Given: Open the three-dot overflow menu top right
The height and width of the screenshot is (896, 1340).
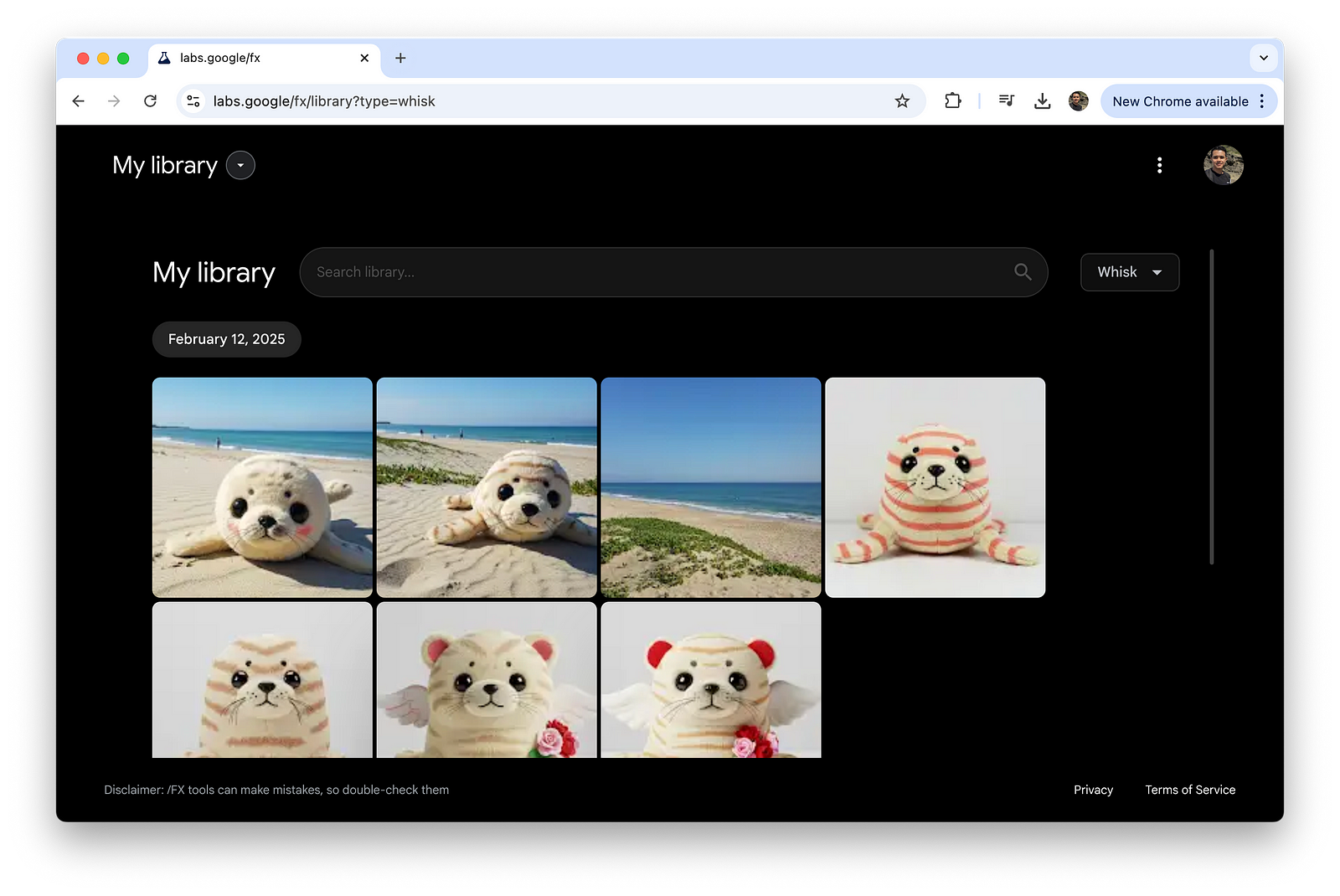Looking at the screenshot, I should tap(1159, 165).
